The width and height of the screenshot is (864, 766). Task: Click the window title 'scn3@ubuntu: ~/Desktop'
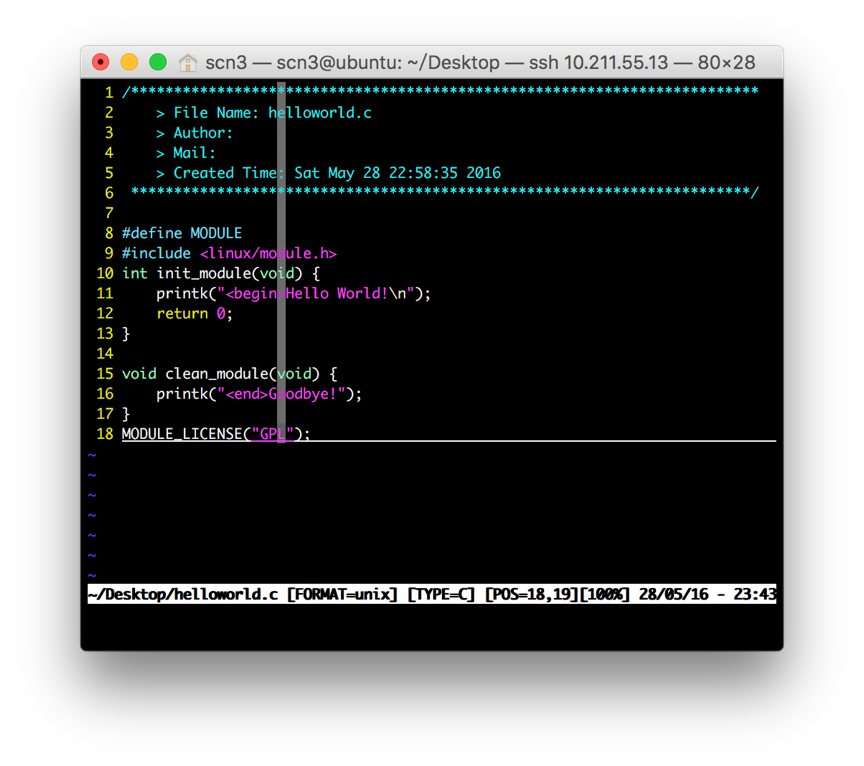click(x=388, y=63)
